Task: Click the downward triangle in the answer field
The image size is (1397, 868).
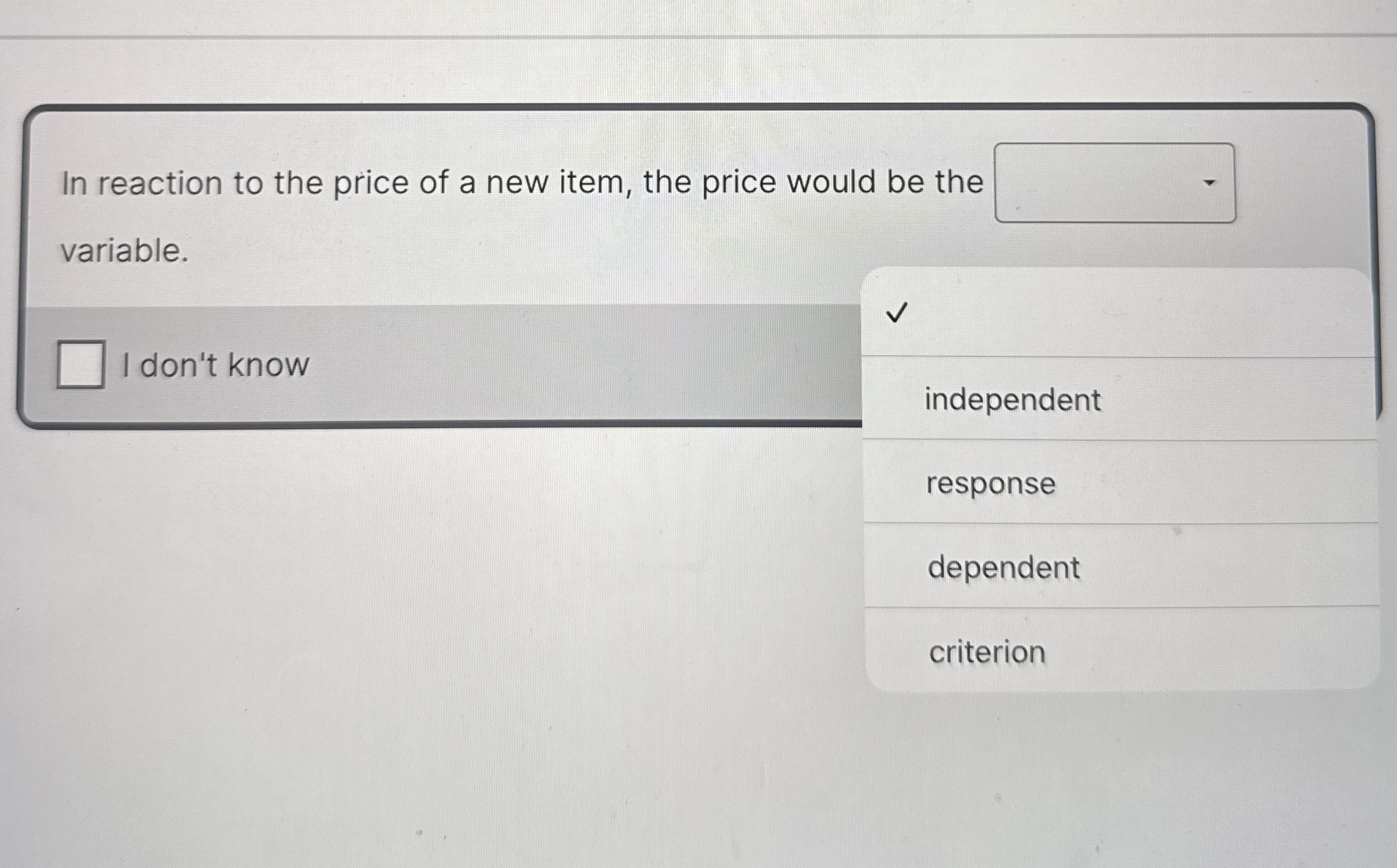Action: [x=1208, y=183]
